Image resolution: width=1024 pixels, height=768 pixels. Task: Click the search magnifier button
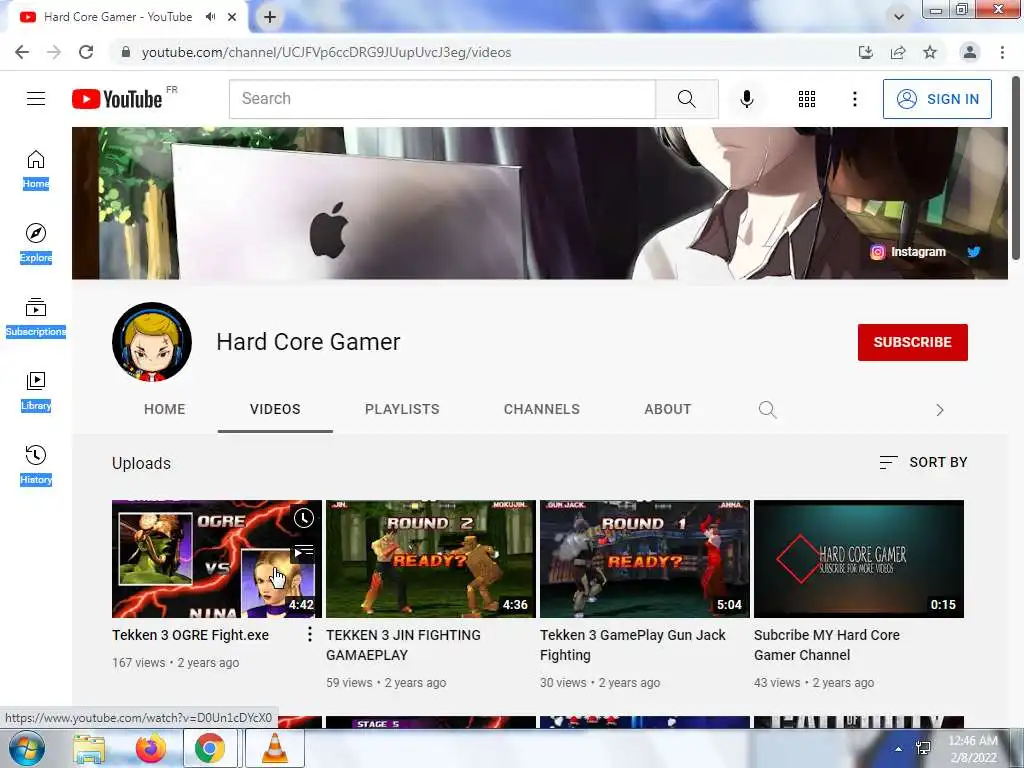pyautogui.click(x=686, y=99)
